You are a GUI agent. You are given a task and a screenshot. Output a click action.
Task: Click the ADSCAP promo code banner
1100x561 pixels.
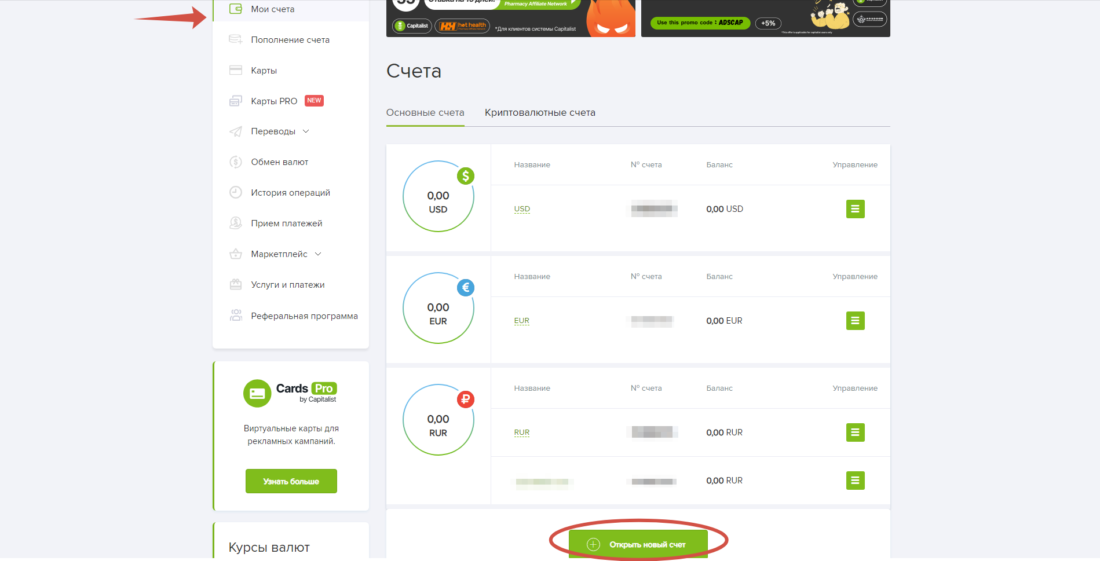pos(765,18)
